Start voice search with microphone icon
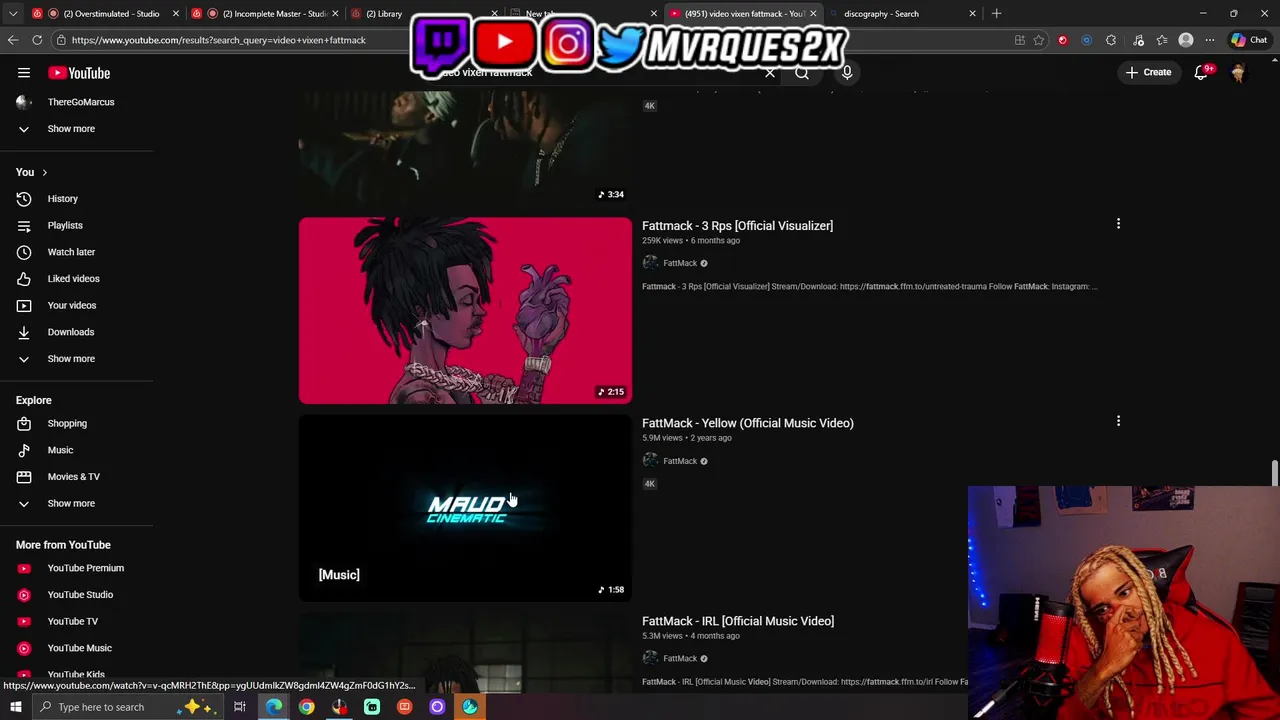The height and width of the screenshot is (720, 1280). tap(847, 73)
